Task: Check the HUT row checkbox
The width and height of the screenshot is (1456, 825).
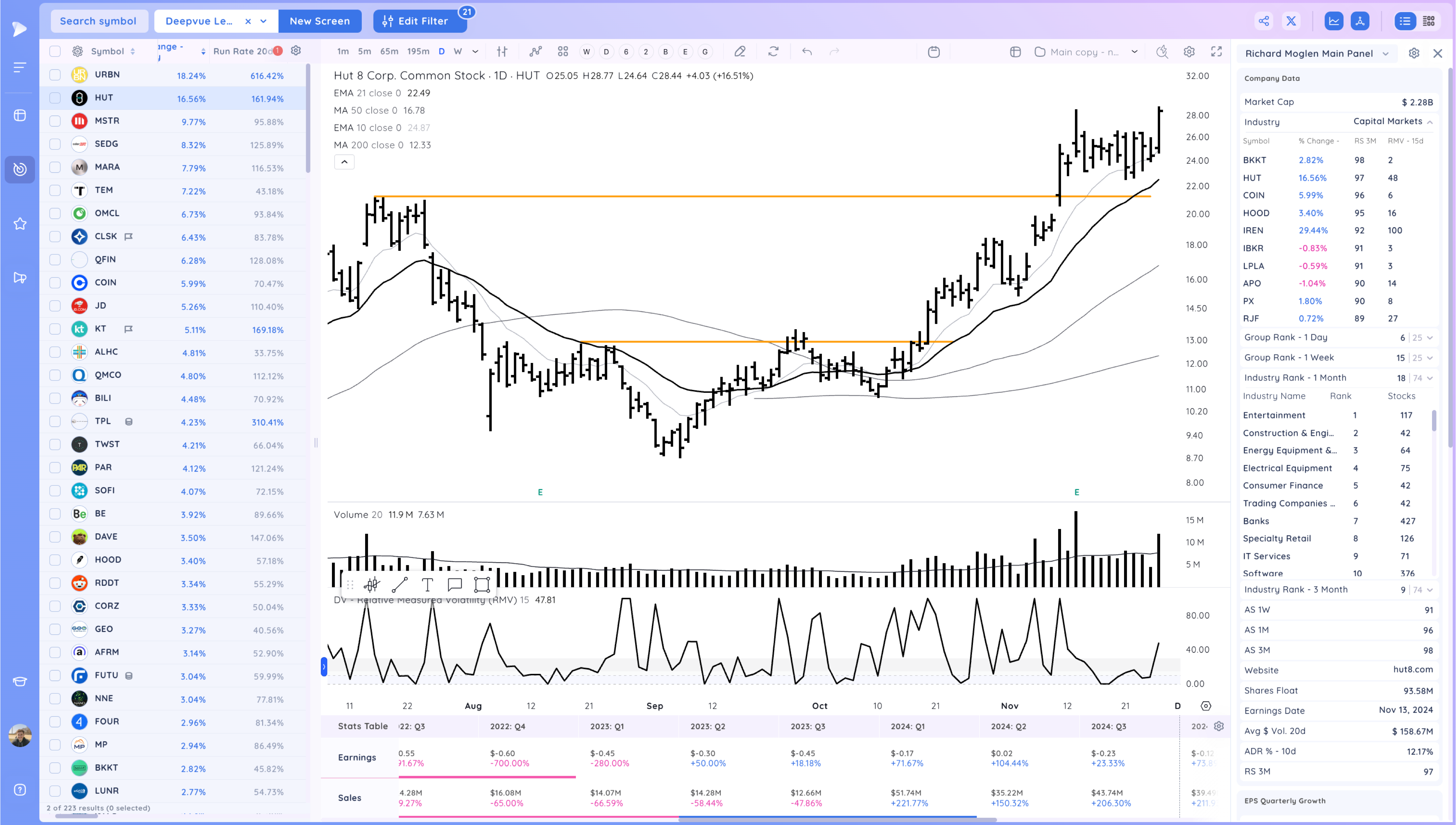Action: [55, 98]
